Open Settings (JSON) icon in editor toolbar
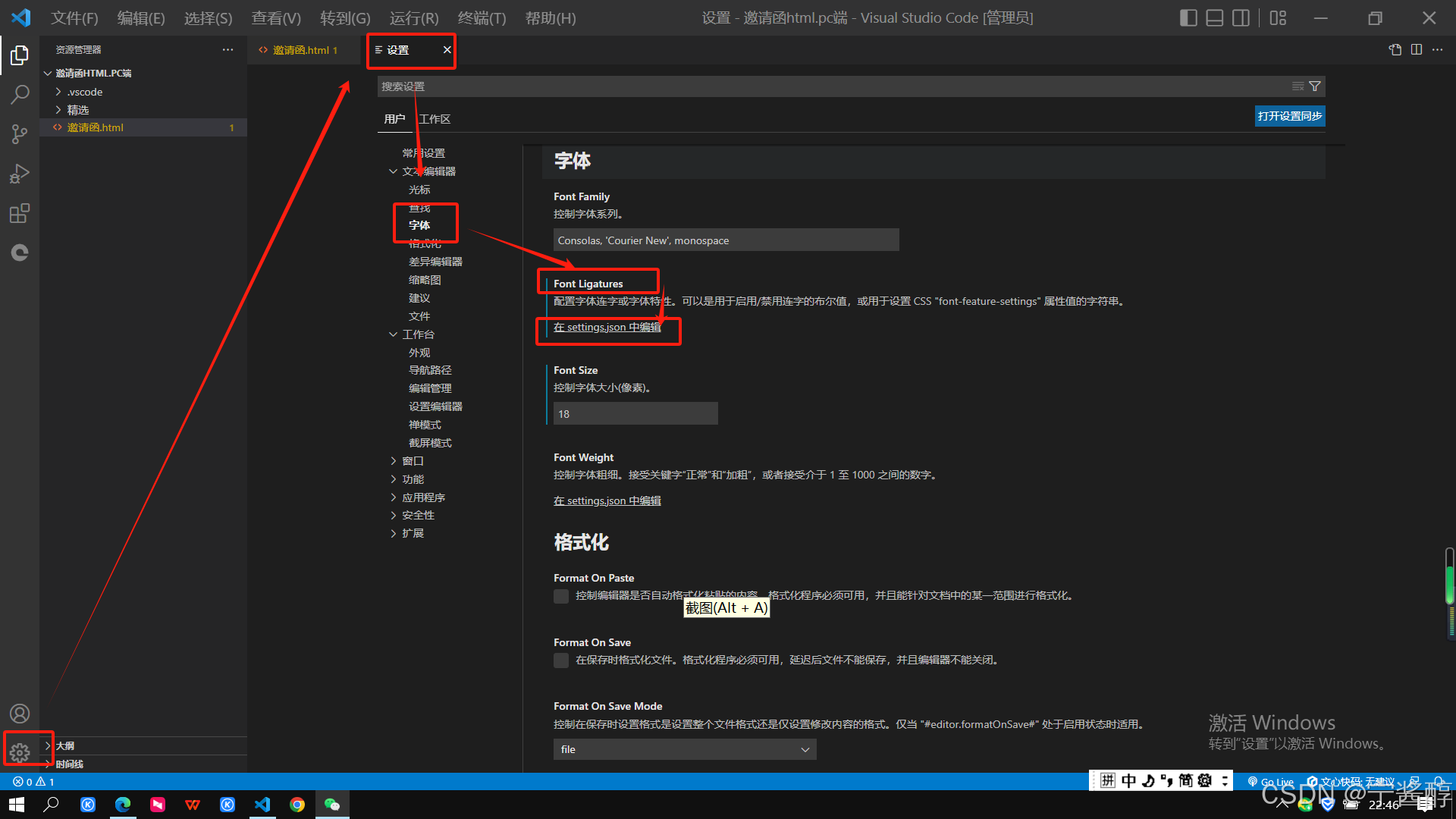The width and height of the screenshot is (1456, 819). (x=1395, y=49)
